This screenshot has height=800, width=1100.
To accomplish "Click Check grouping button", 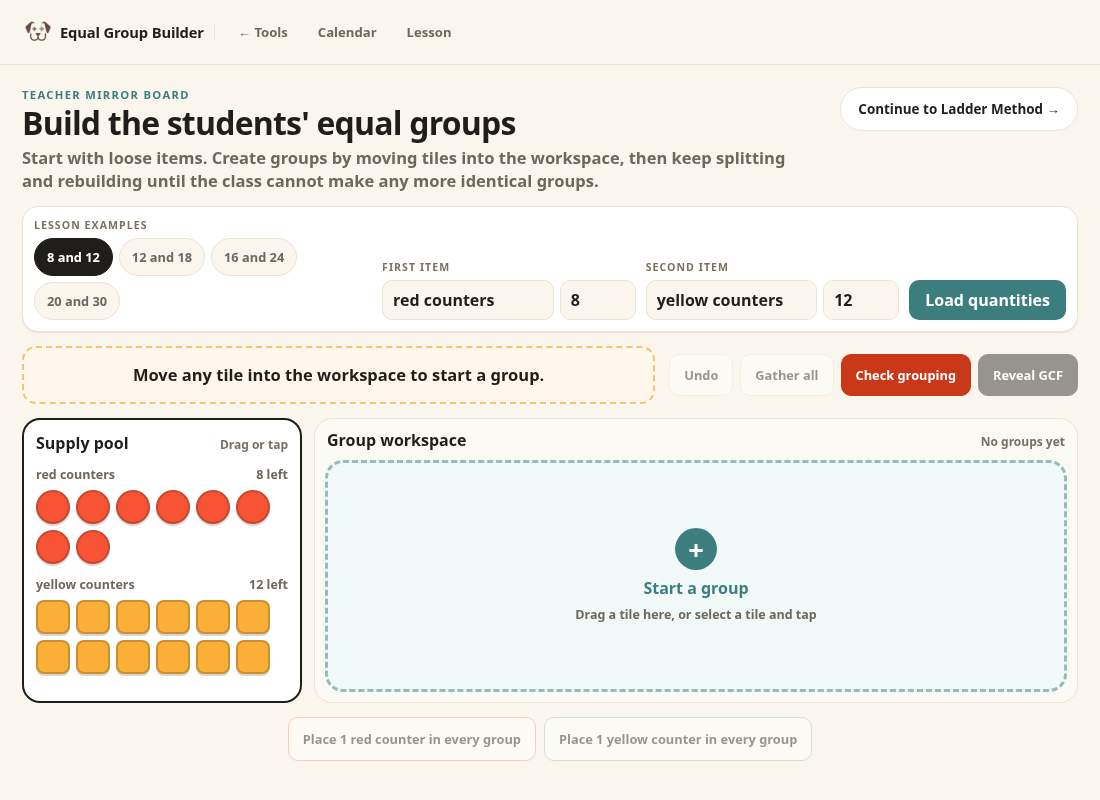I will point(905,375).
